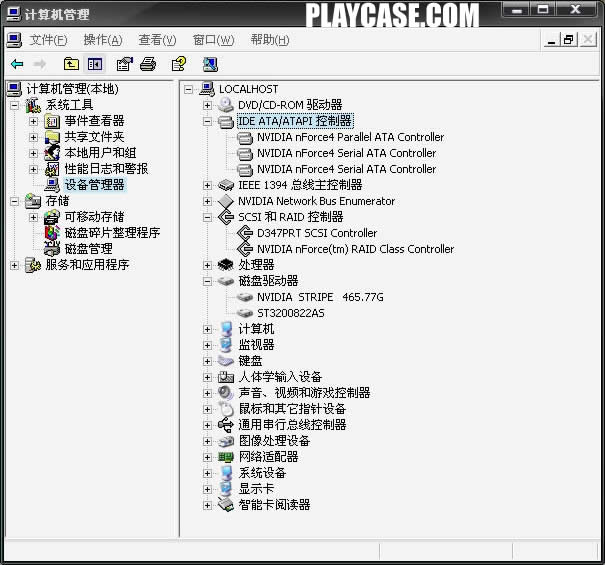The width and height of the screenshot is (605, 565).
Task: Expand the 服务和应用程序 tree node
Action: [x=14, y=266]
